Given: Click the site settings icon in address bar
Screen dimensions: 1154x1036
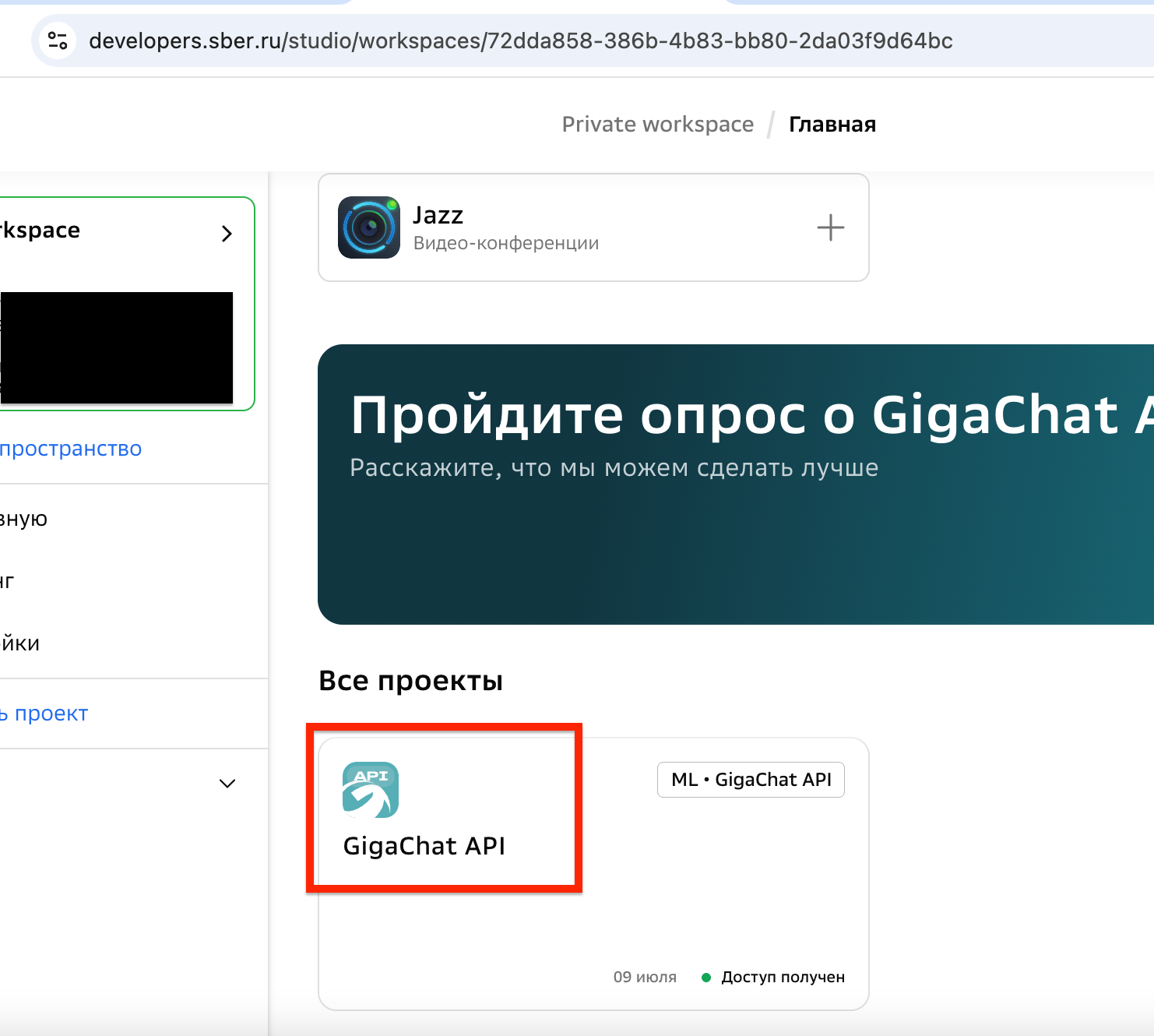Looking at the screenshot, I should [x=58, y=41].
